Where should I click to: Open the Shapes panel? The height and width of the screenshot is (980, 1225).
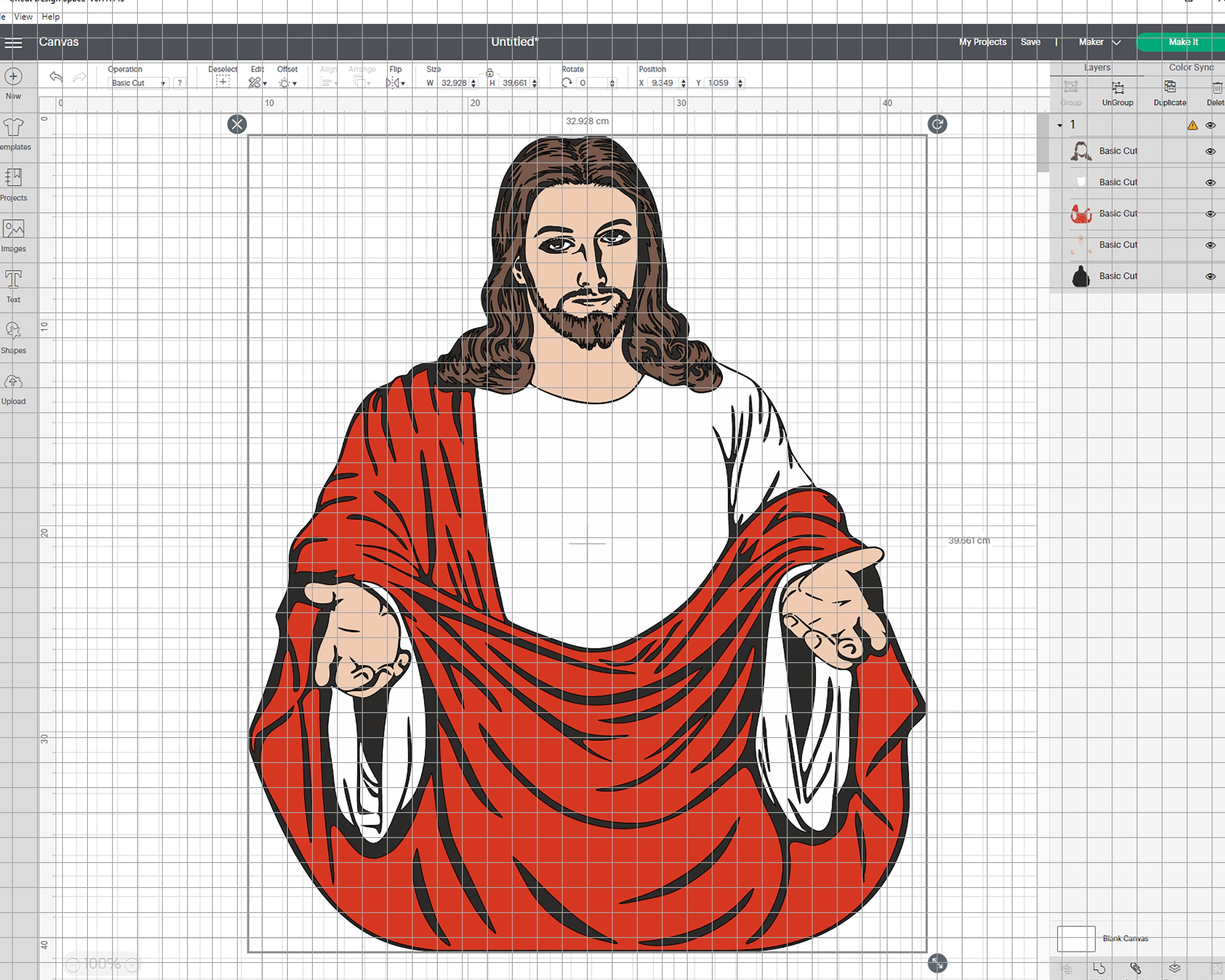[x=14, y=337]
